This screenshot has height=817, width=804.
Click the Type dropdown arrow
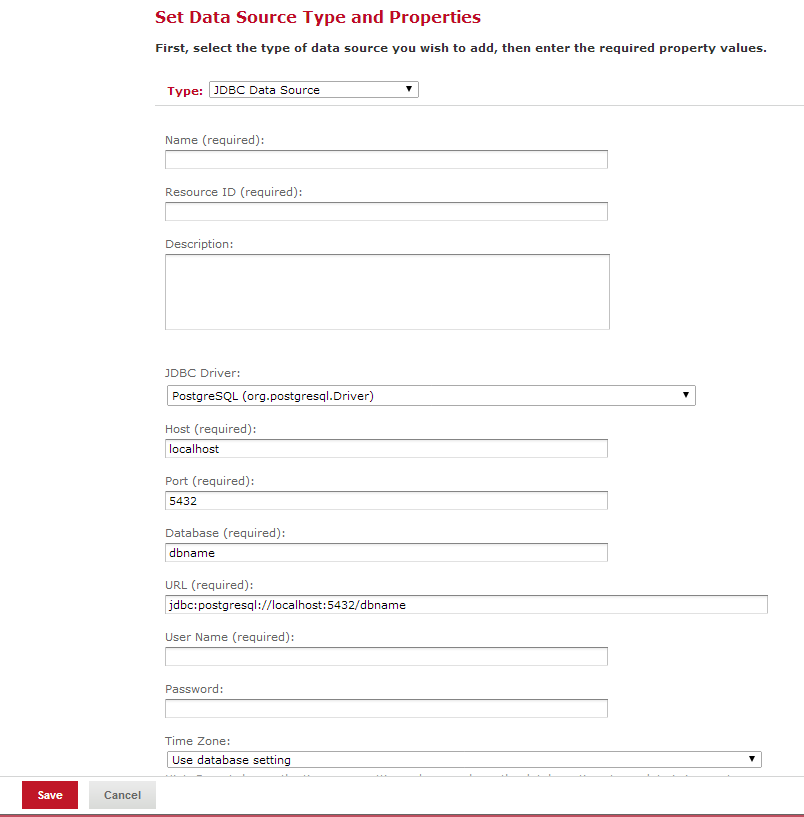tap(409, 89)
